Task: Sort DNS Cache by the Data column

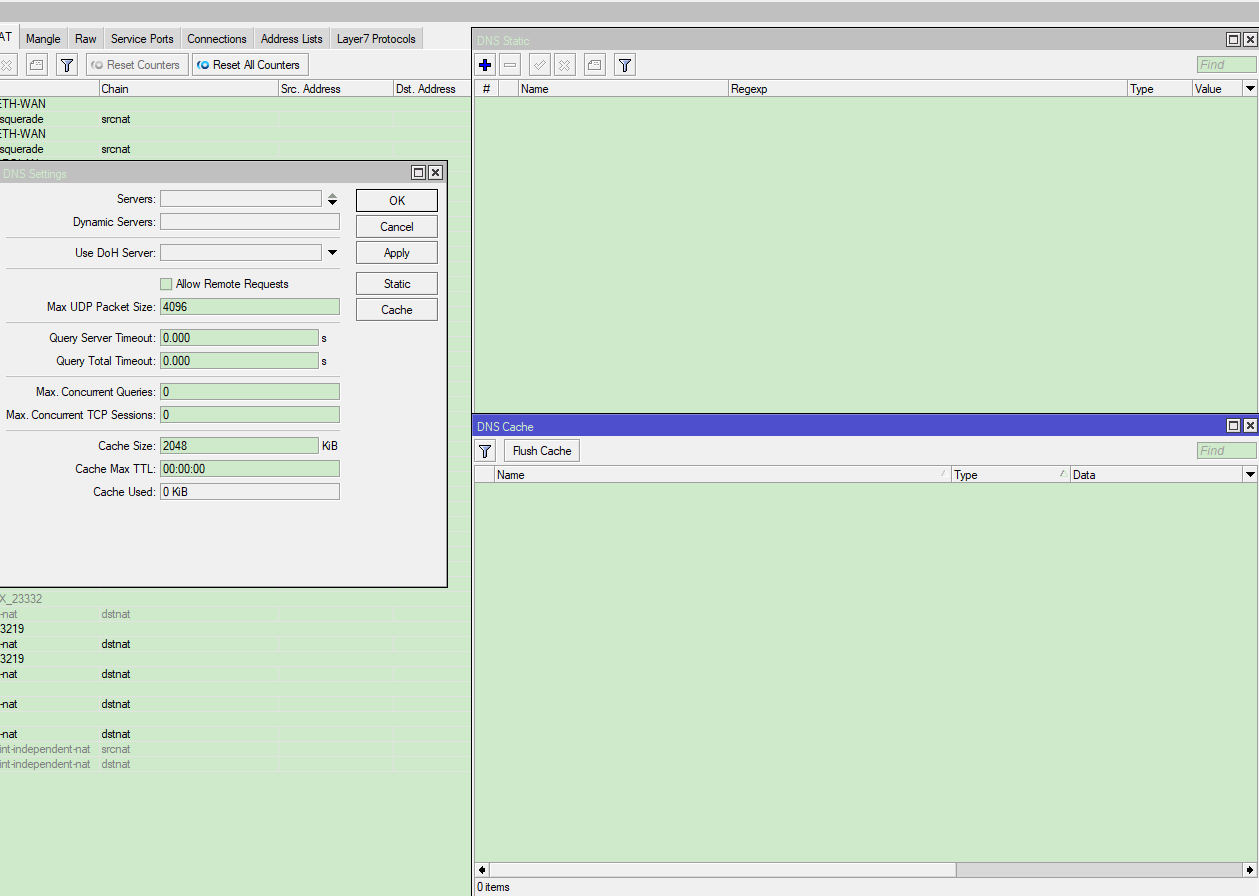Action: [1156, 475]
